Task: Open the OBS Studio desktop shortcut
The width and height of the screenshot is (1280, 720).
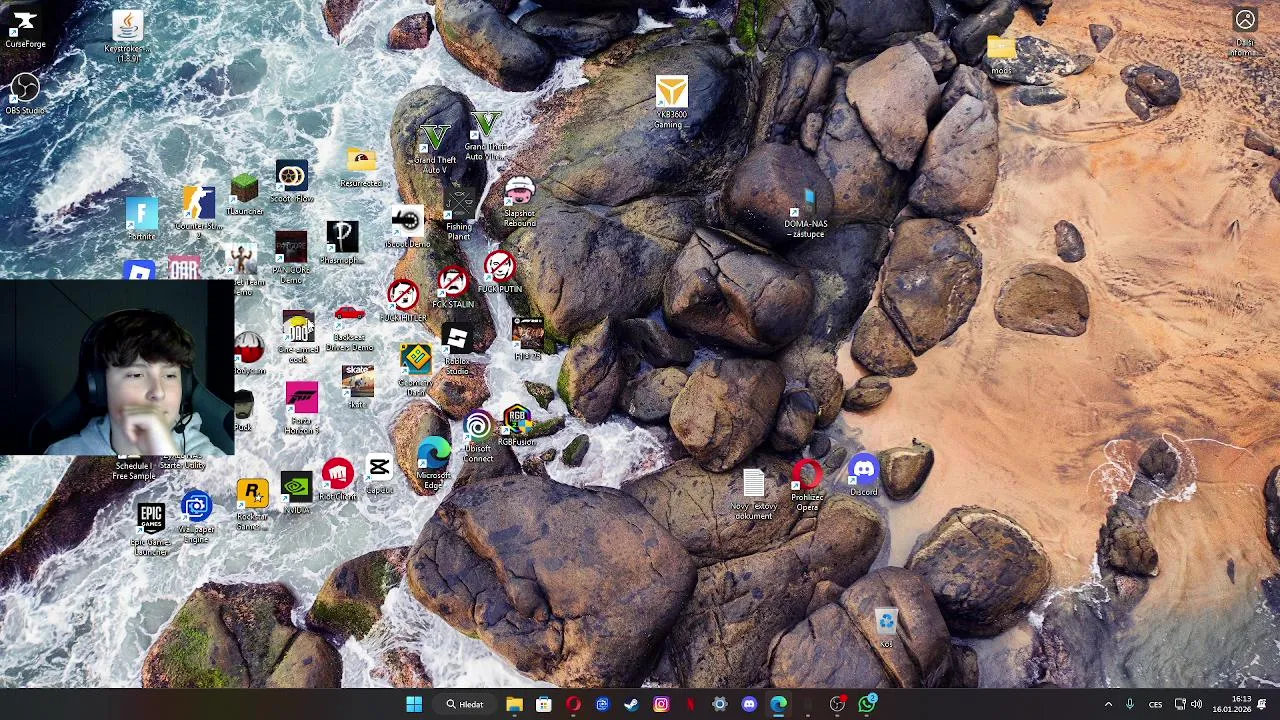Action: click(x=25, y=94)
